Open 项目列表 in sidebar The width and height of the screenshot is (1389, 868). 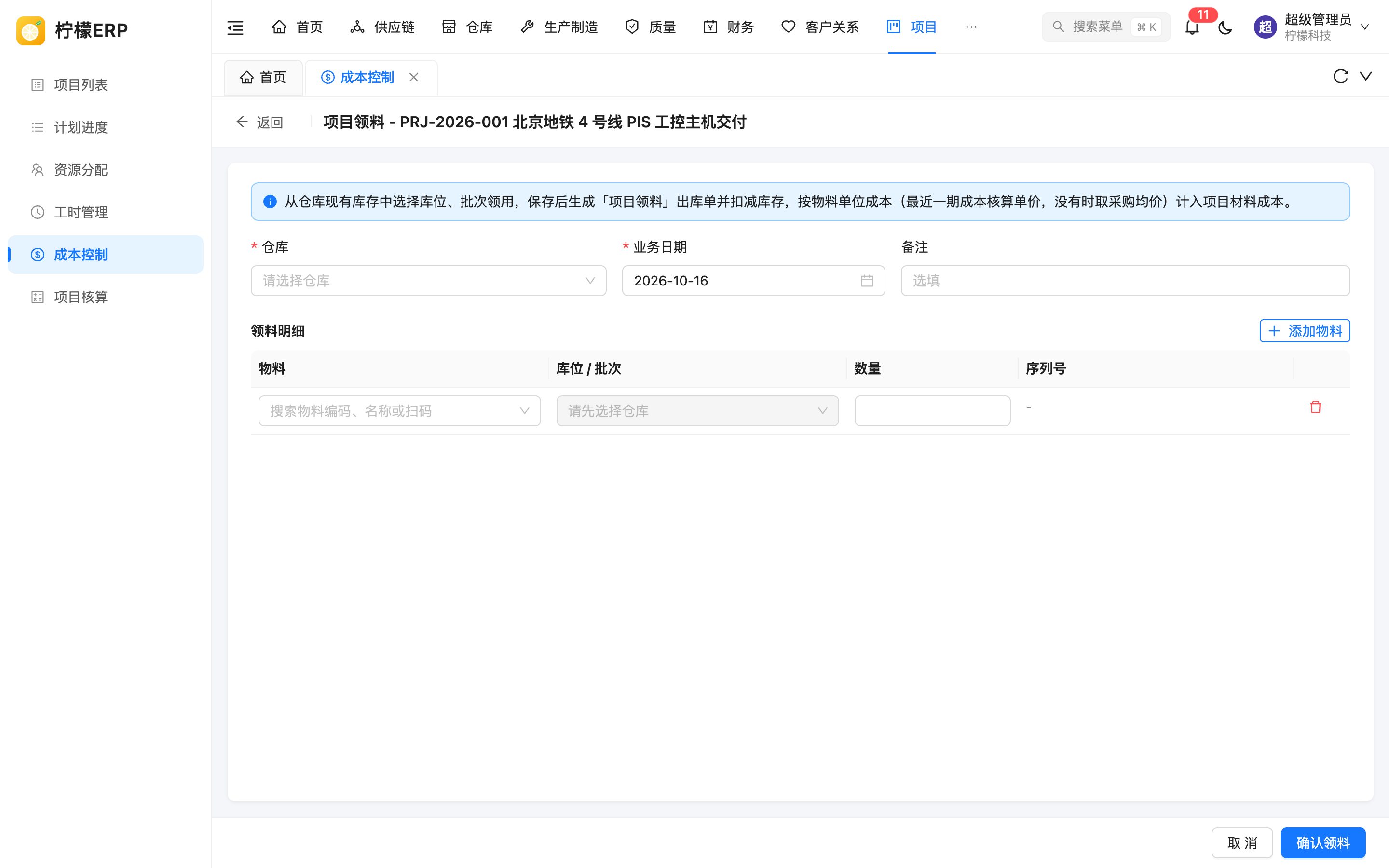pyautogui.click(x=106, y=85)
